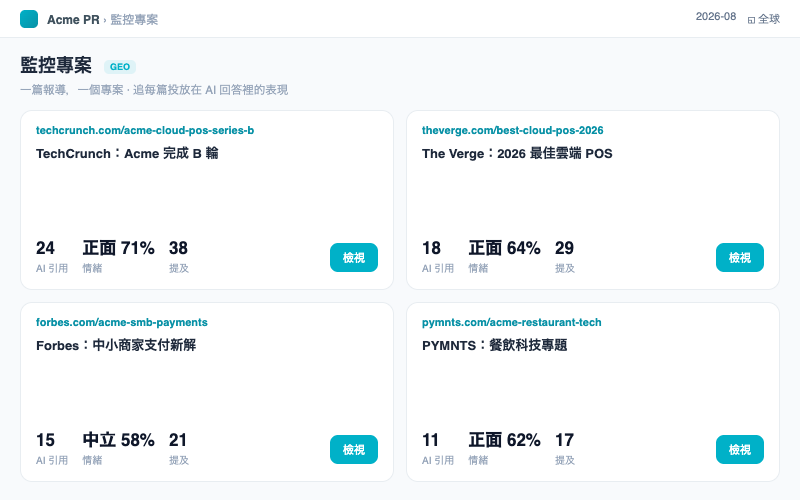Click the 17 提及 value on PYMNTS card

click(x=564, y=440)
